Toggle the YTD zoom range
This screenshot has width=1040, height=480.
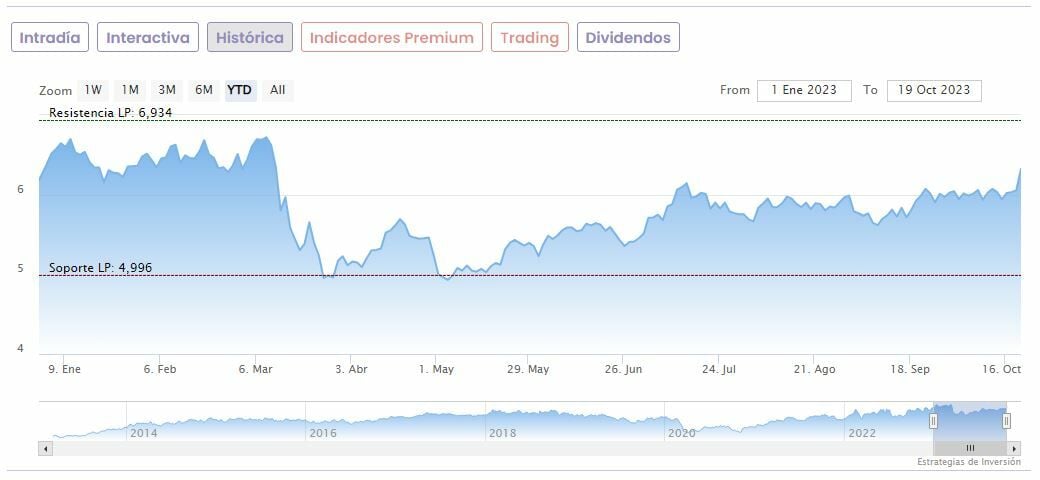(240, 90)
